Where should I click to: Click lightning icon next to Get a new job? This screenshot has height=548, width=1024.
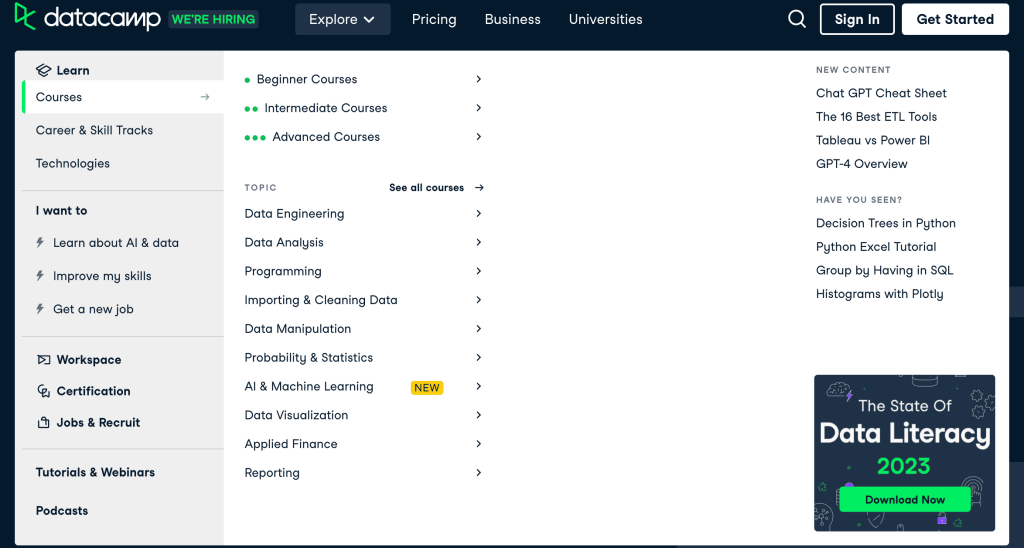click(x=40, y=309)
